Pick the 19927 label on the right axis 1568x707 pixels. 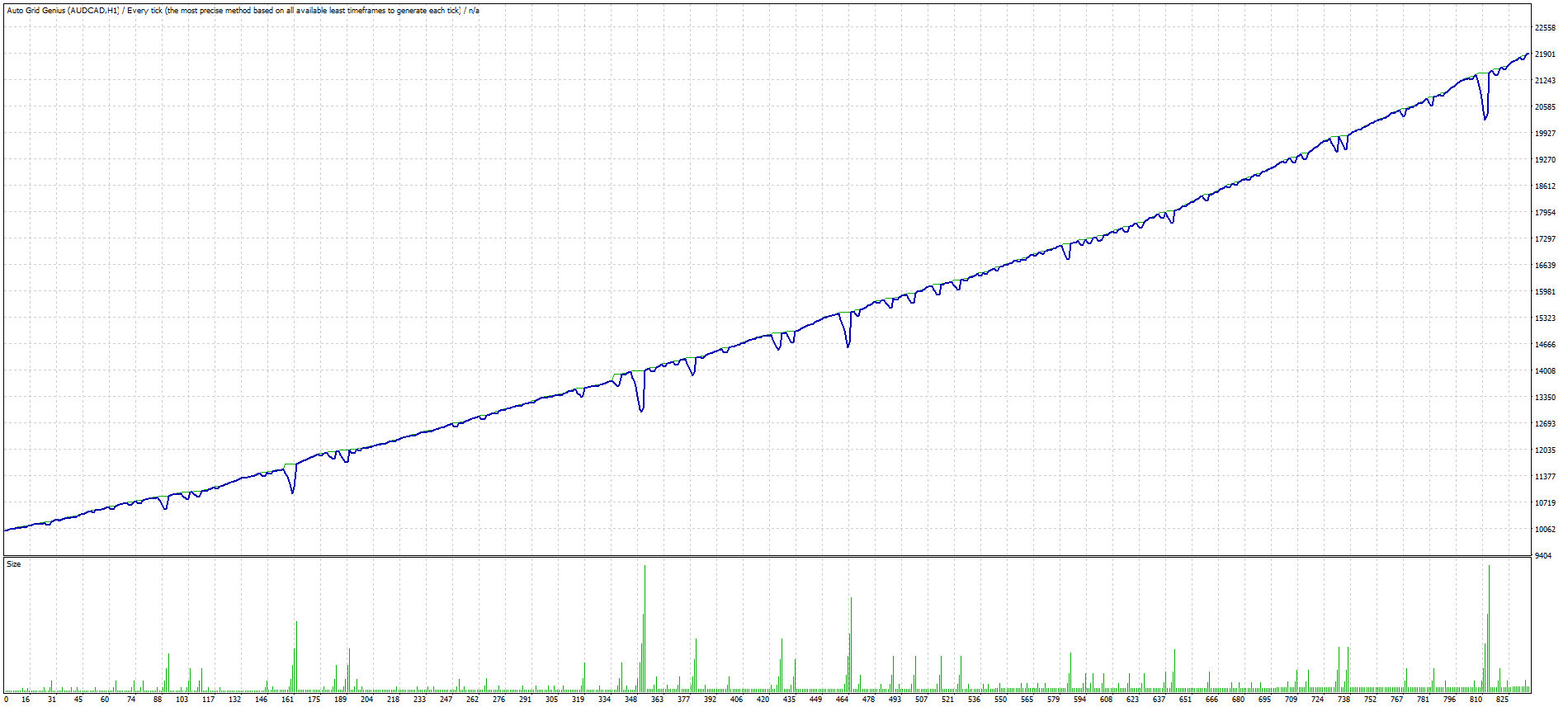[1545, 134]
